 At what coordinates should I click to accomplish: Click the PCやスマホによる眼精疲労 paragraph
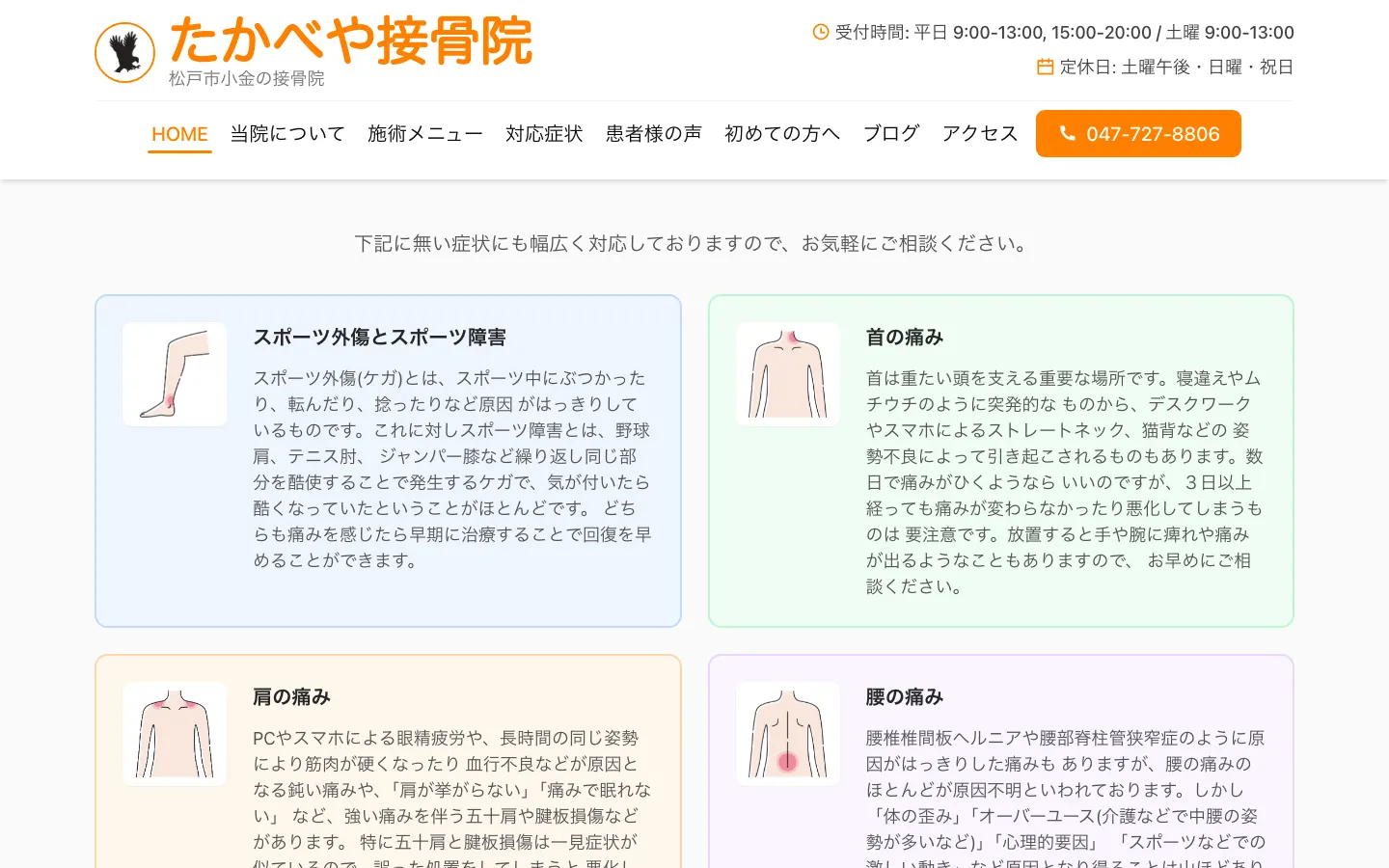click(x=452, y=797)
